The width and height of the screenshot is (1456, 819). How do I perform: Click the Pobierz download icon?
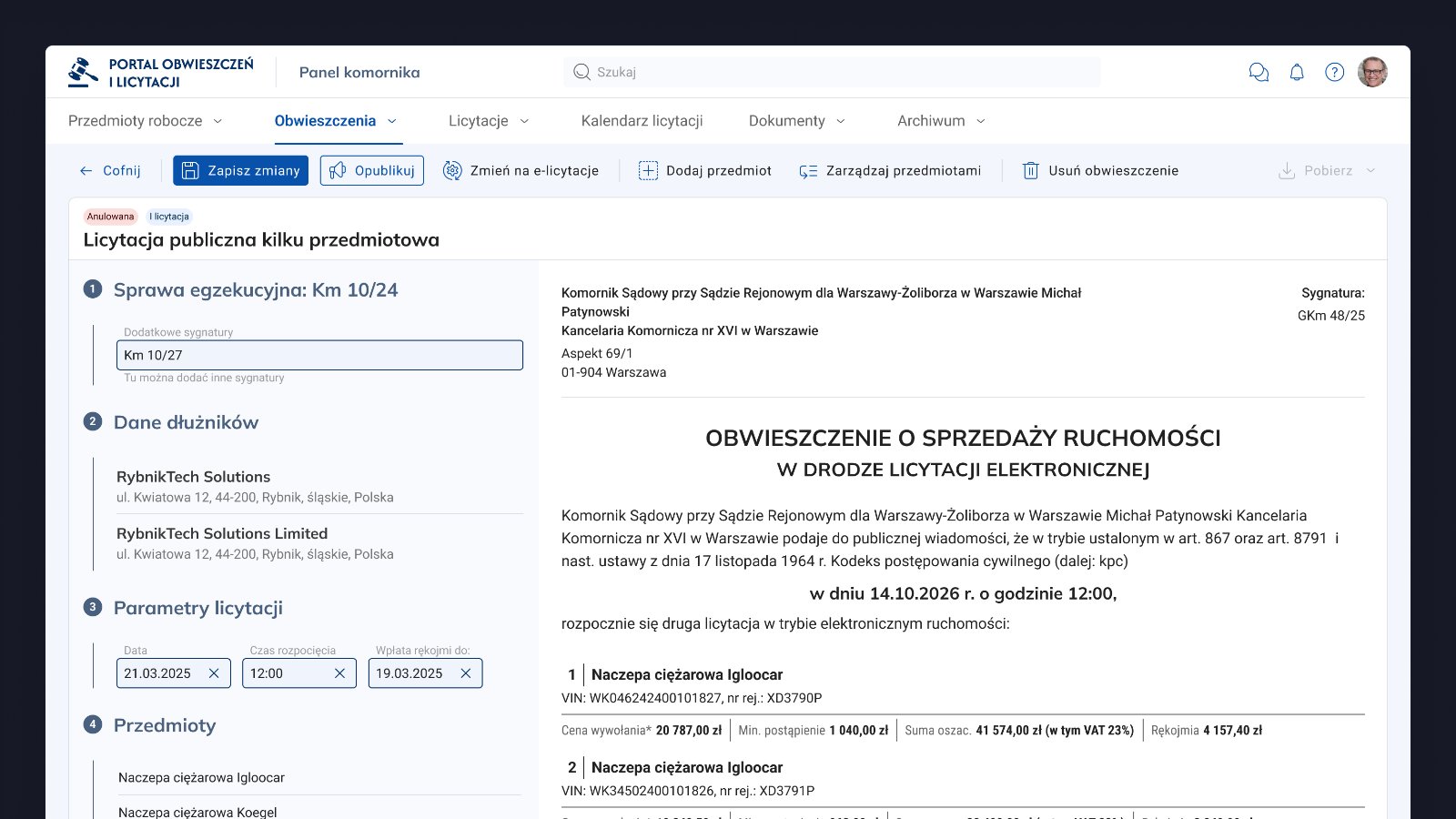[1287, 171]
